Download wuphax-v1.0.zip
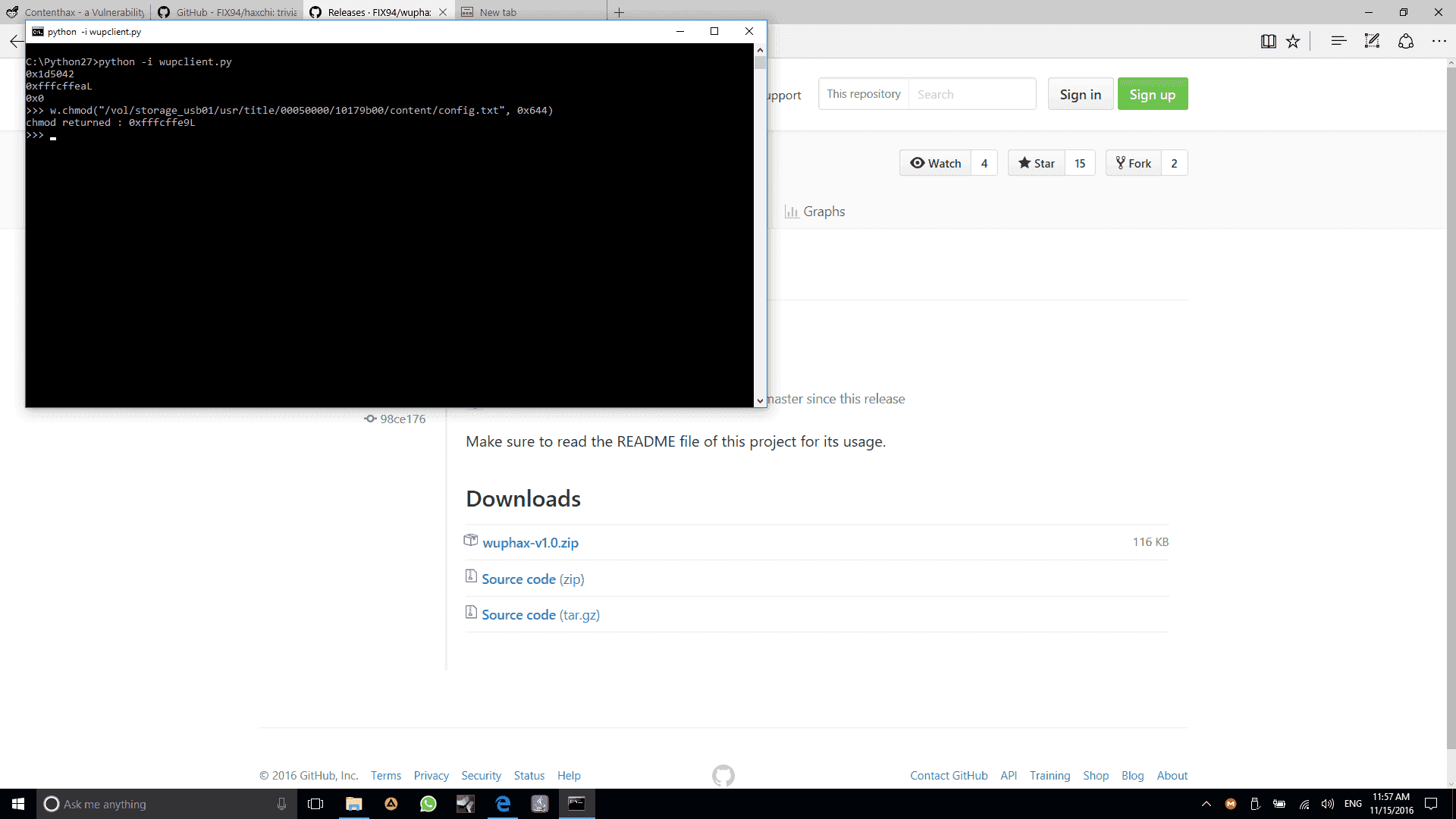Viewport: 1456px width, 819px height. tap(530, 543)
